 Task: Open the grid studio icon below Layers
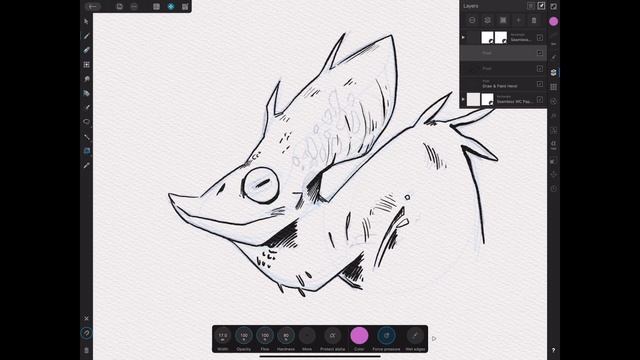[x=553, y=87]
